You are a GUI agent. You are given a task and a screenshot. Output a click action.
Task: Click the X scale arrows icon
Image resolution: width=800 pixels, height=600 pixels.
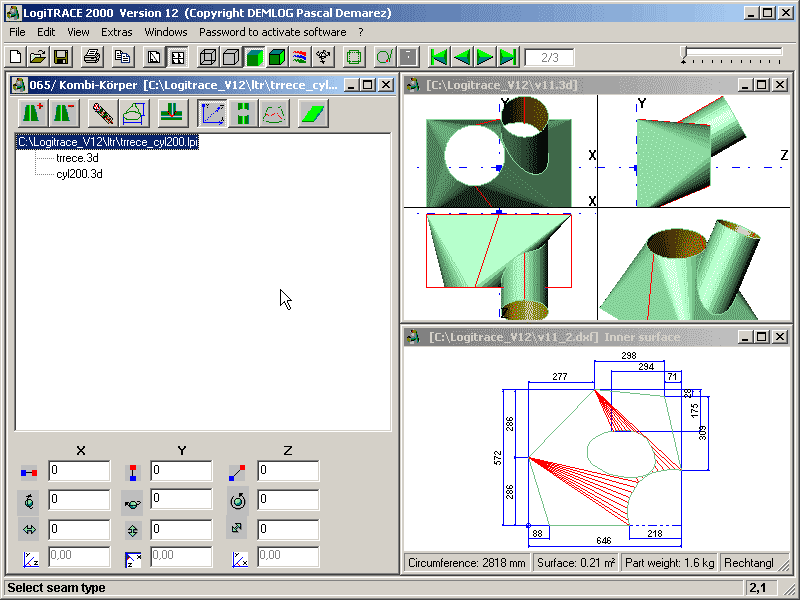tap(29, 530)
